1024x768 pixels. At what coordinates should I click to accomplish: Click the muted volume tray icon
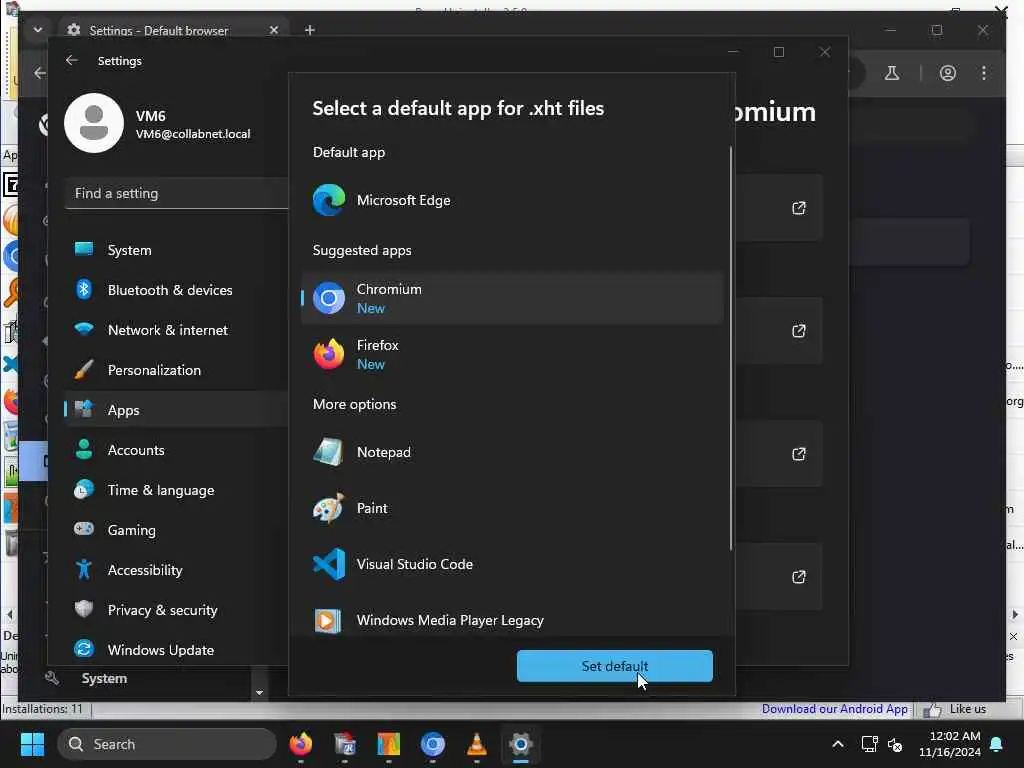point(895,744)
